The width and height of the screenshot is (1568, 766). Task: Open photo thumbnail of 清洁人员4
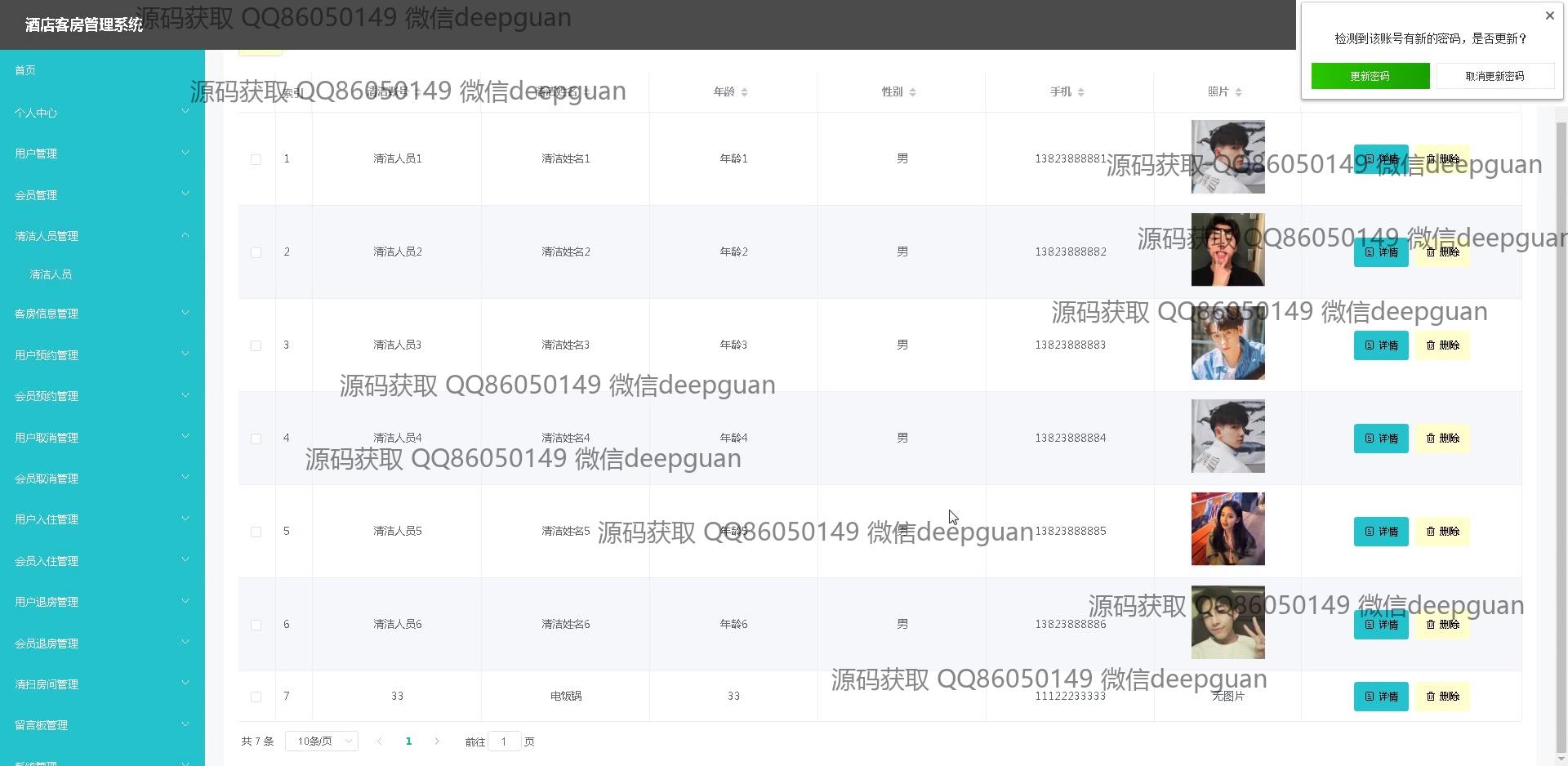point(1227,436)
